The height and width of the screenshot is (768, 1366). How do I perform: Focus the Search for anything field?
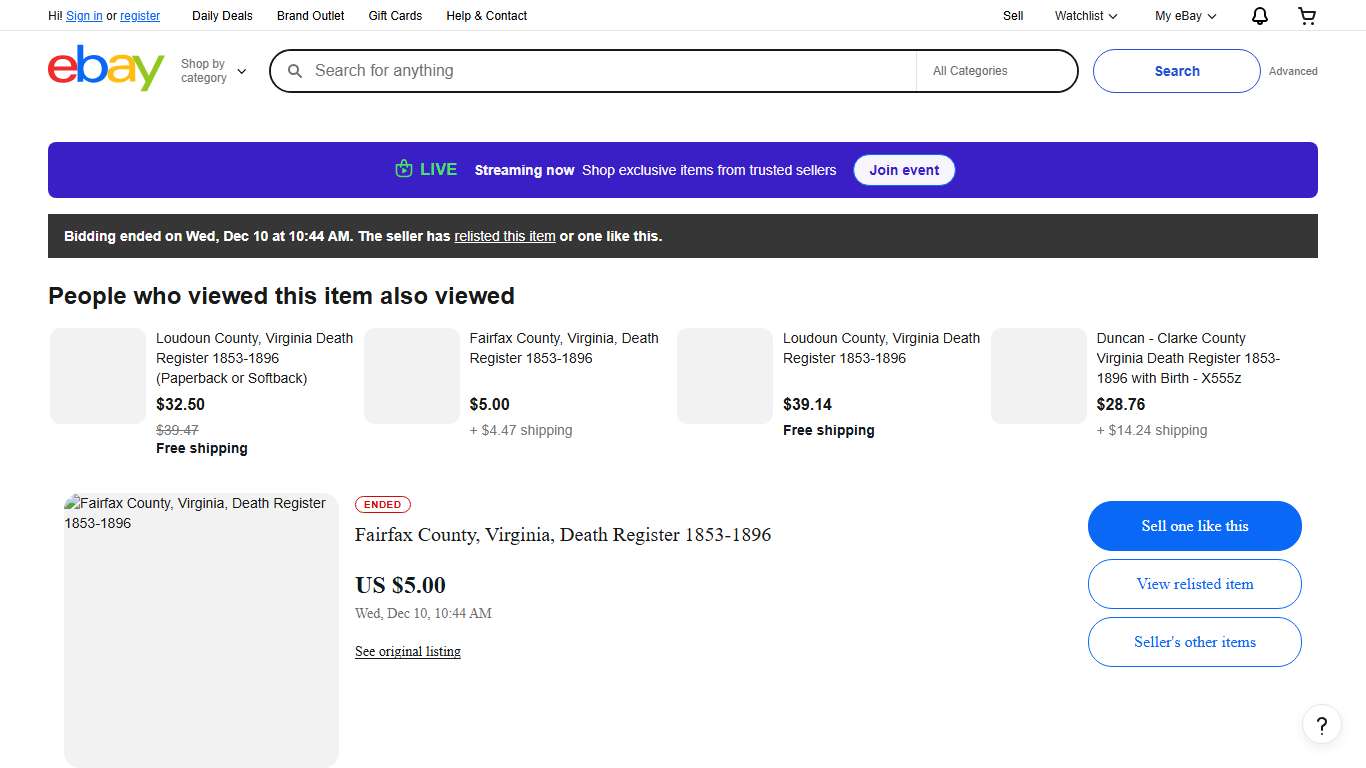point(610,71)
